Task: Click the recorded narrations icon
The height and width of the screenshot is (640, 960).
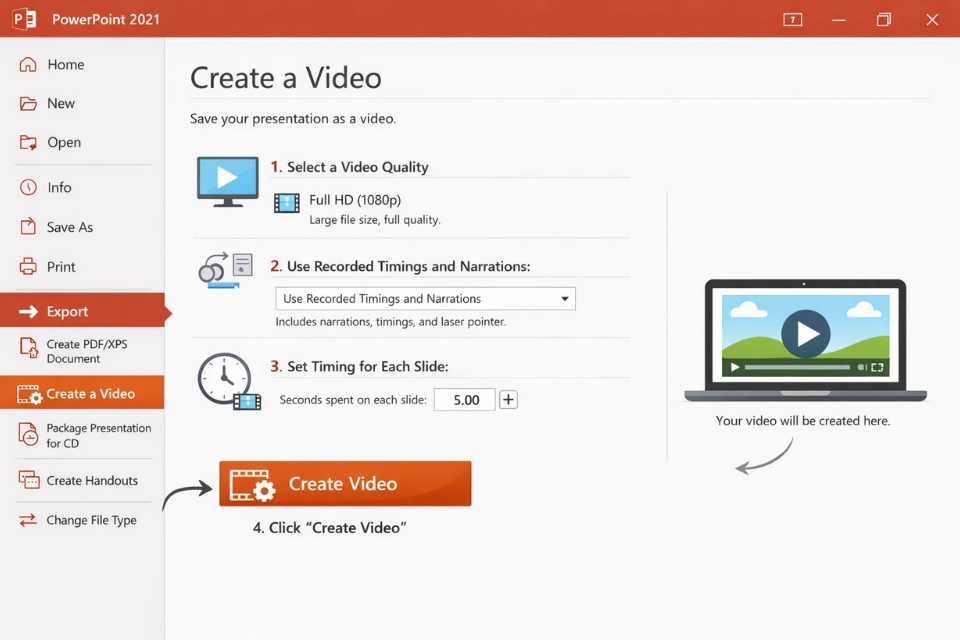Action: coord(227,270)
